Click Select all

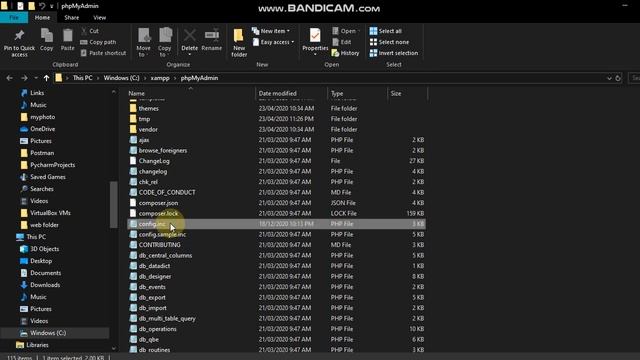coord(385,31)
